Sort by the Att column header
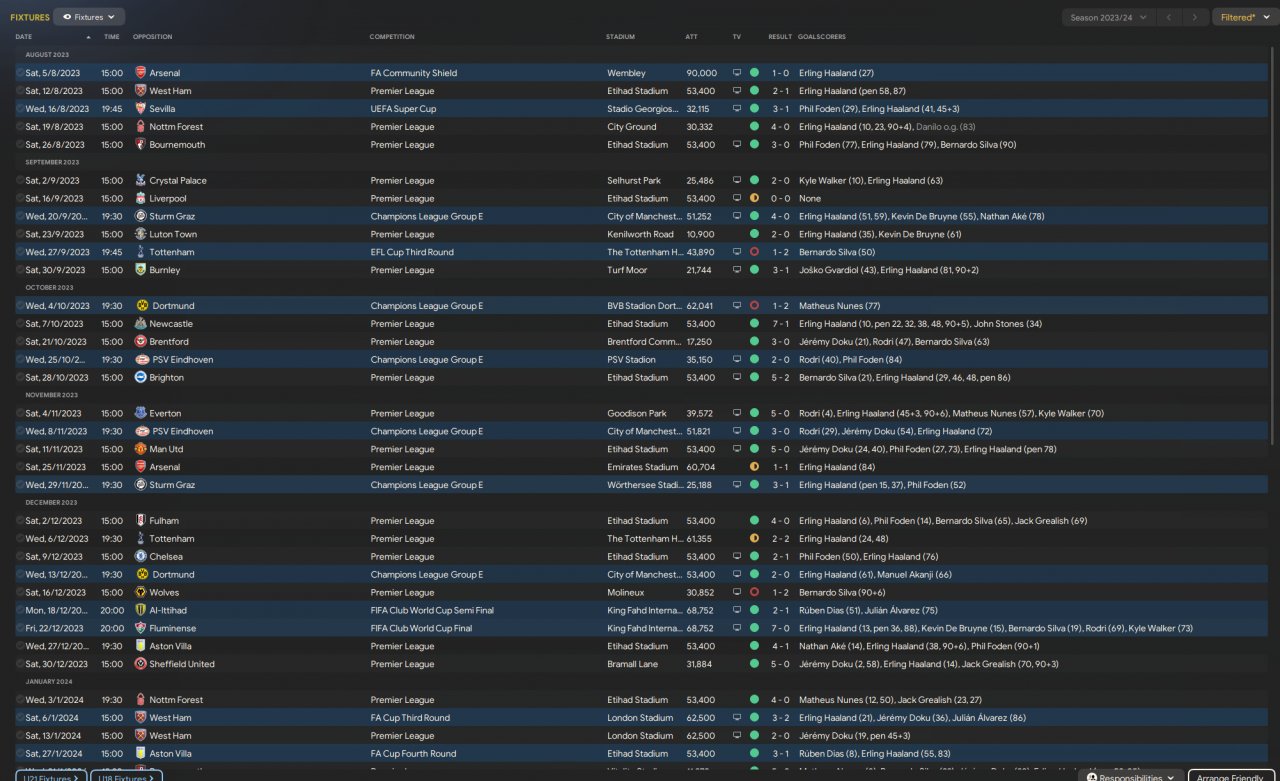Image resolution: width=1280 pixels, height=781 pixels. (692, 37)
